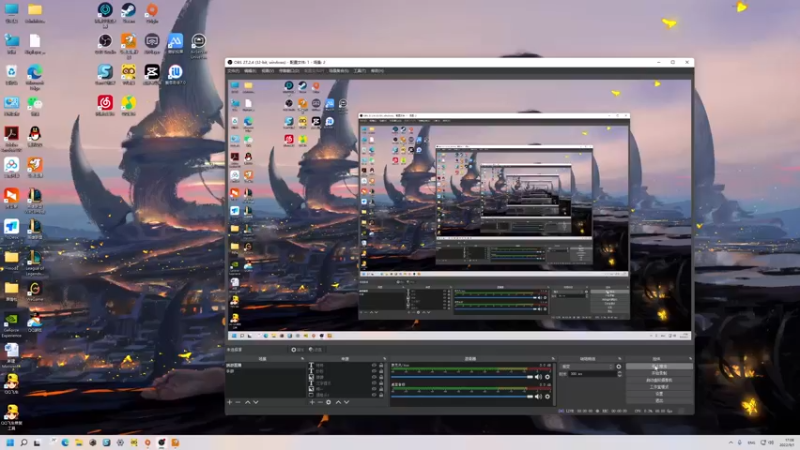Viewport: 800px width, 450px height.
Task: Pop out the Scenes dock panel
Action: (302, 359)
